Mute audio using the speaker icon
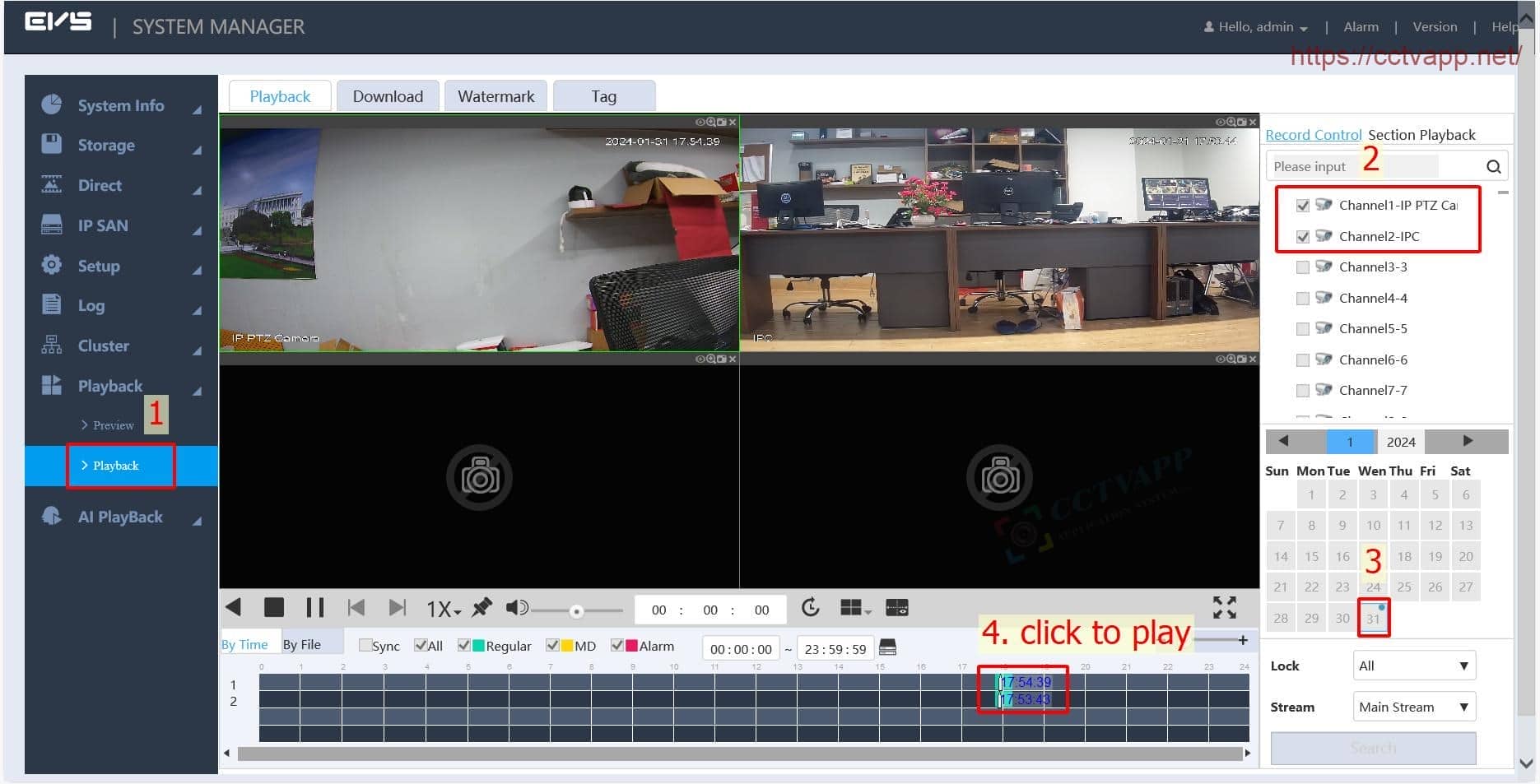 [516, 608]
